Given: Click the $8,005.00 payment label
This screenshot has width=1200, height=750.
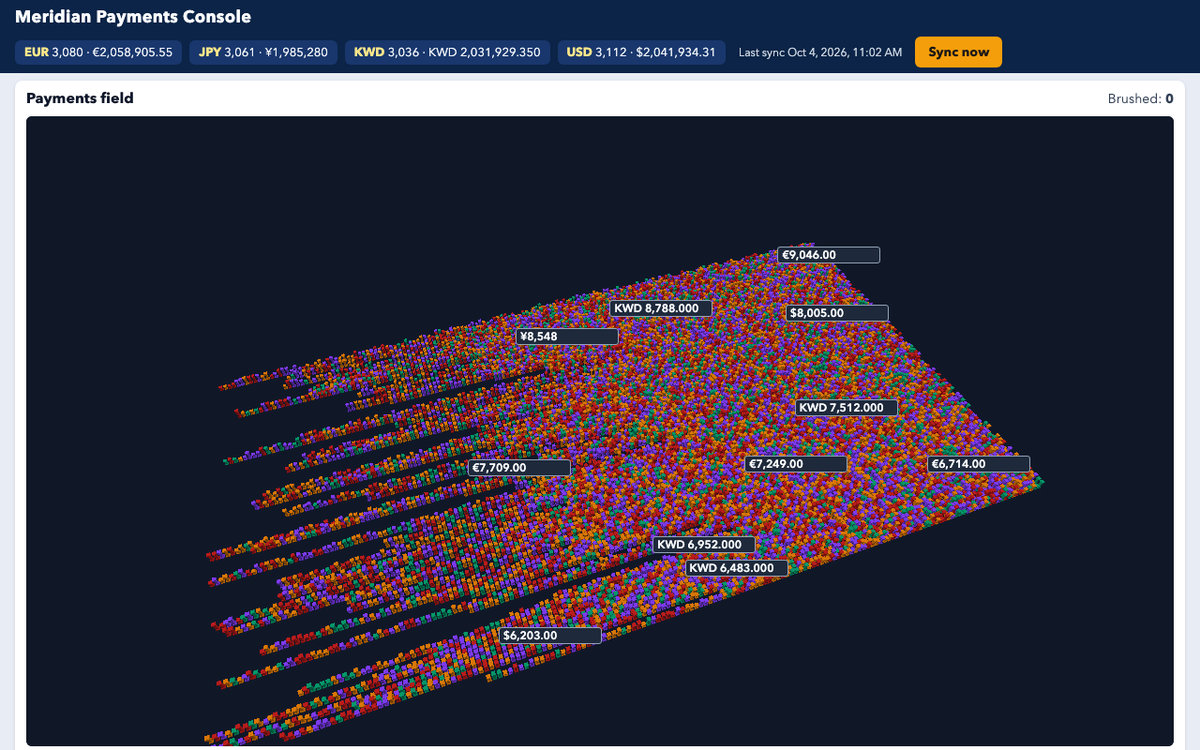Looking at the screenshot, I should pos(838,313).
